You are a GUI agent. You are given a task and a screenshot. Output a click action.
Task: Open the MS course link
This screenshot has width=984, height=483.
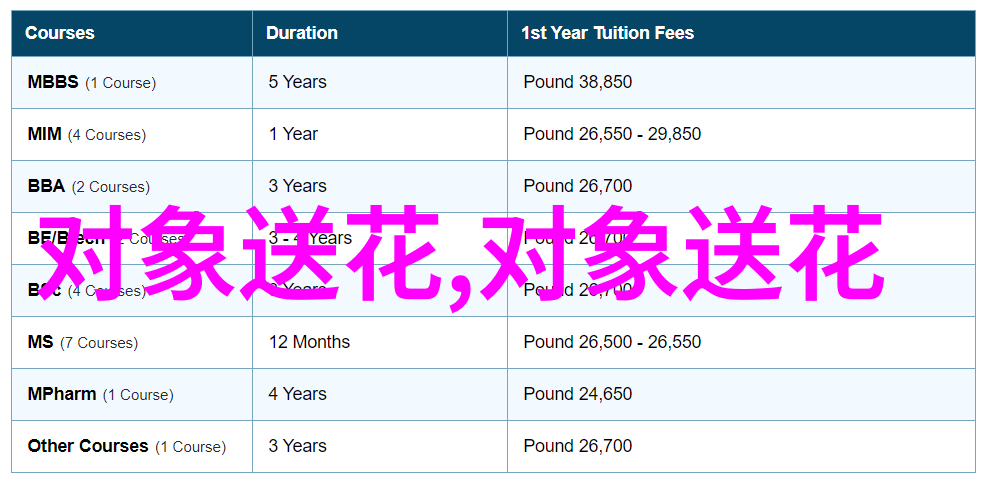pyautogui.click(x=40, y=342)
